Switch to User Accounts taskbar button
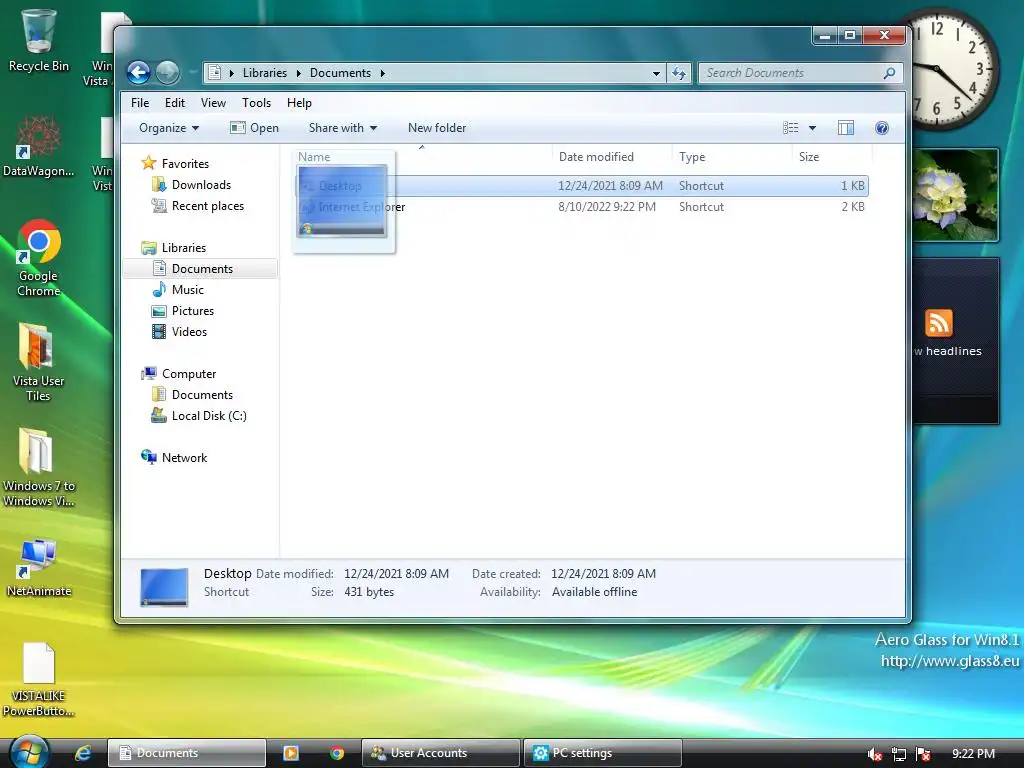This screenshot has height=768, width=1024. click(441, 753)
